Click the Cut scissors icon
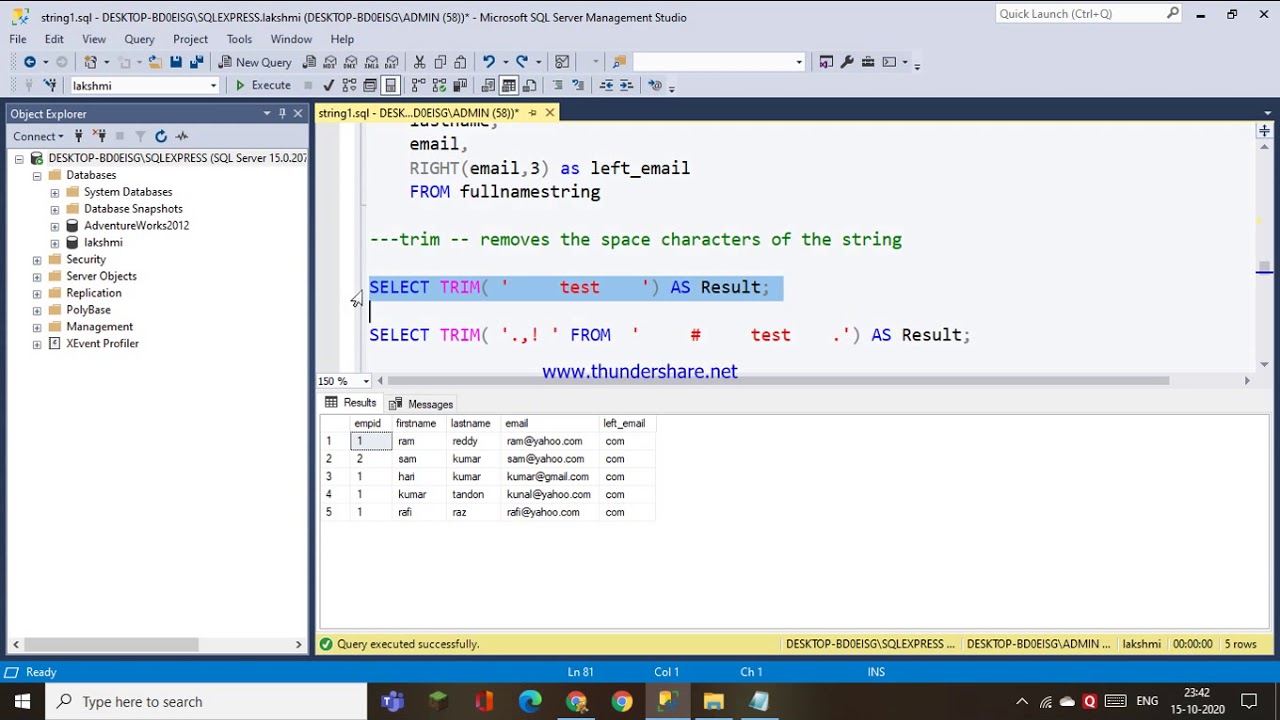The image size is (1280, 720). click(419, 62)
